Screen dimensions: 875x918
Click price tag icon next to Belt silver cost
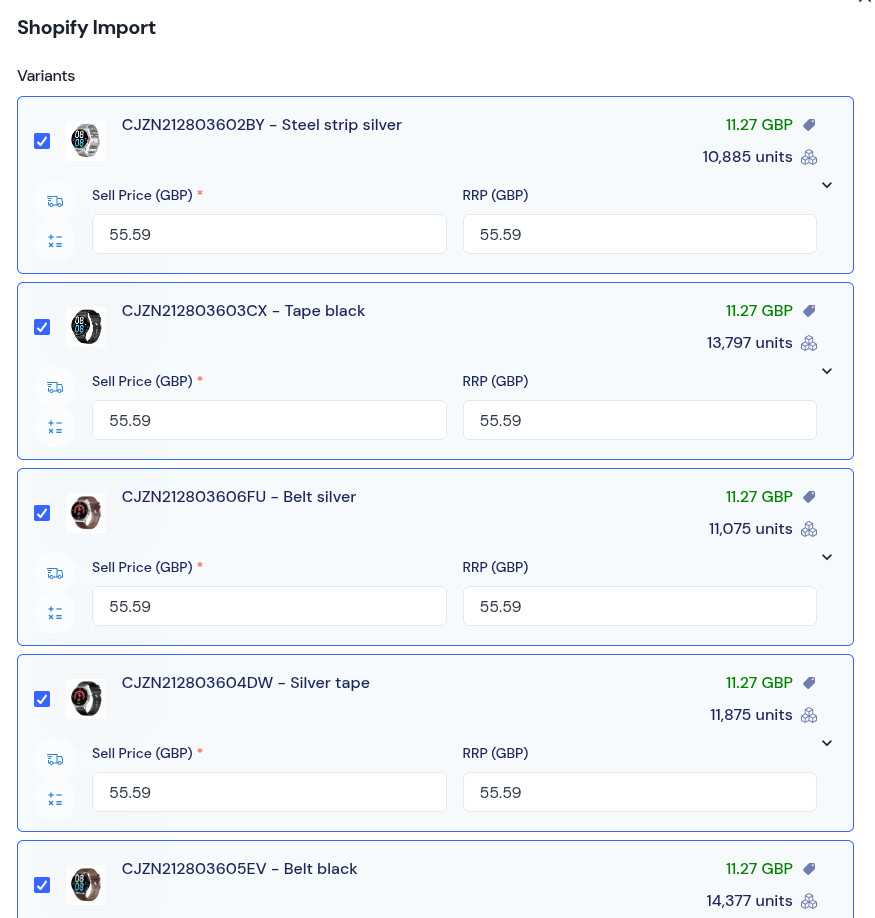tap(809, 497)
